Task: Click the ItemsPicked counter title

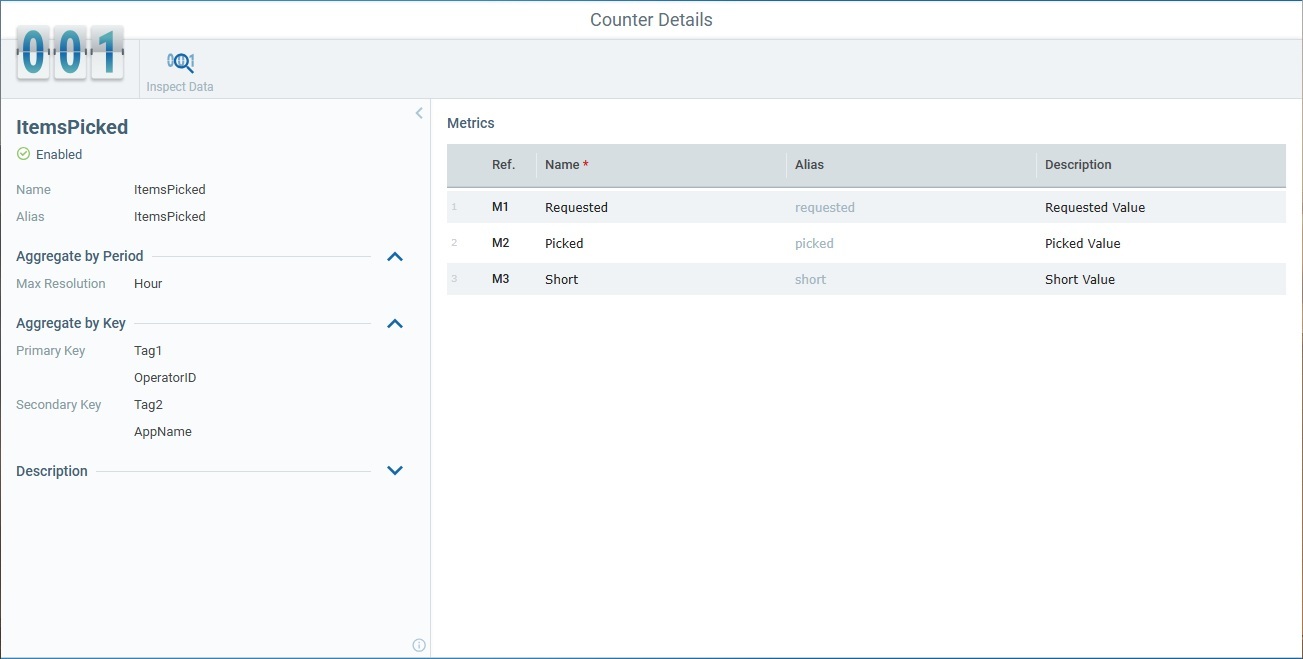Action: pyautogui.click(x=71, y=127)
